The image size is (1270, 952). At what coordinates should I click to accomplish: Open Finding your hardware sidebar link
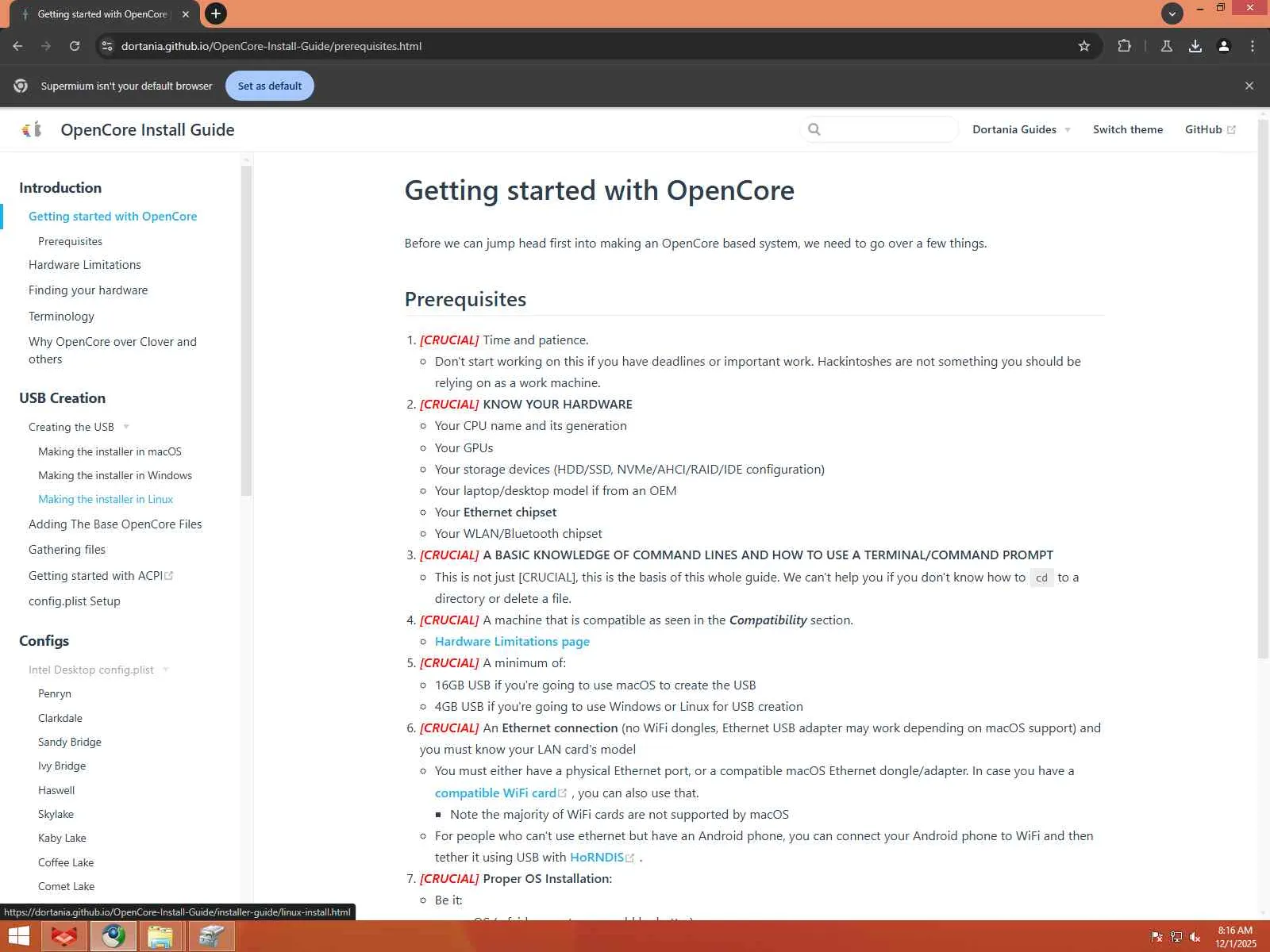pyautogui.click(x=88, y=290)
